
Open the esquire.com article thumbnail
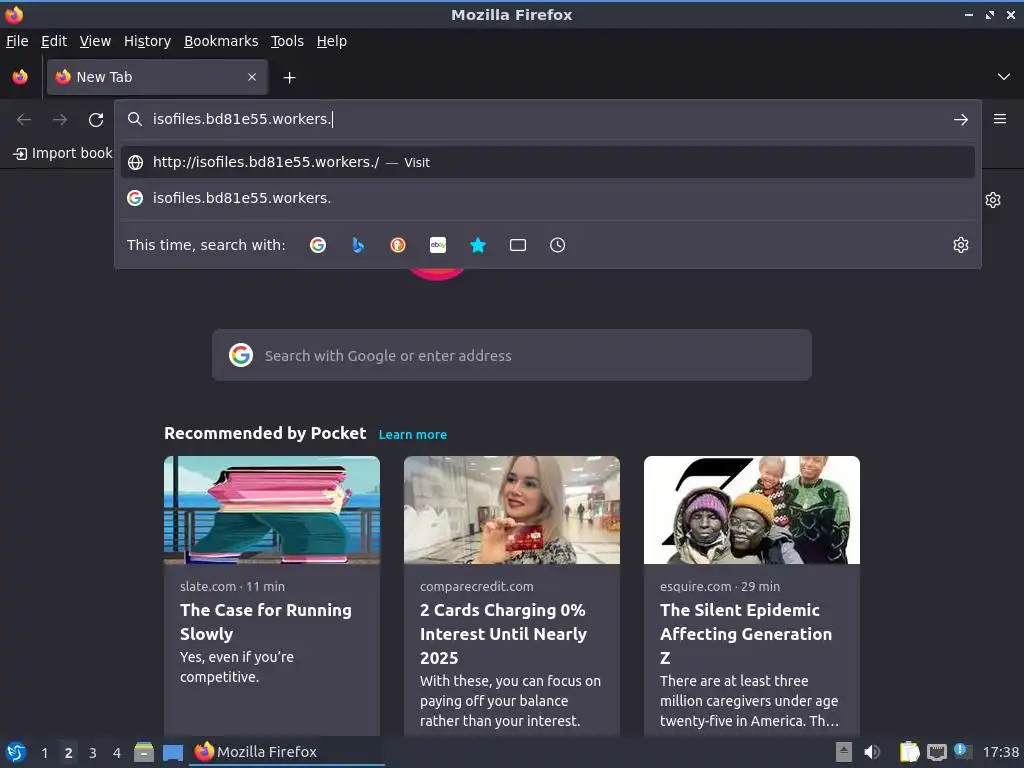pyautogui.click(x=752, y=510)
